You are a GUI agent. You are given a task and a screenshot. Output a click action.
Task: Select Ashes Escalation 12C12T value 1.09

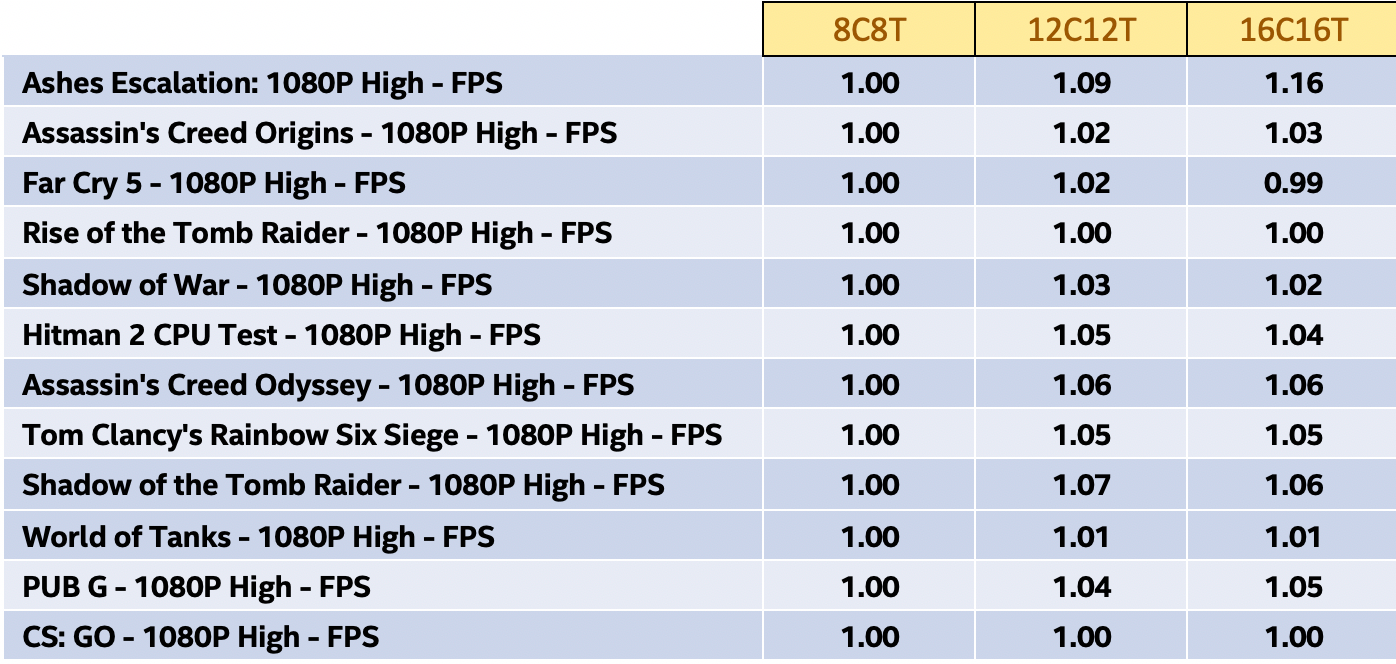point(1082,83)
